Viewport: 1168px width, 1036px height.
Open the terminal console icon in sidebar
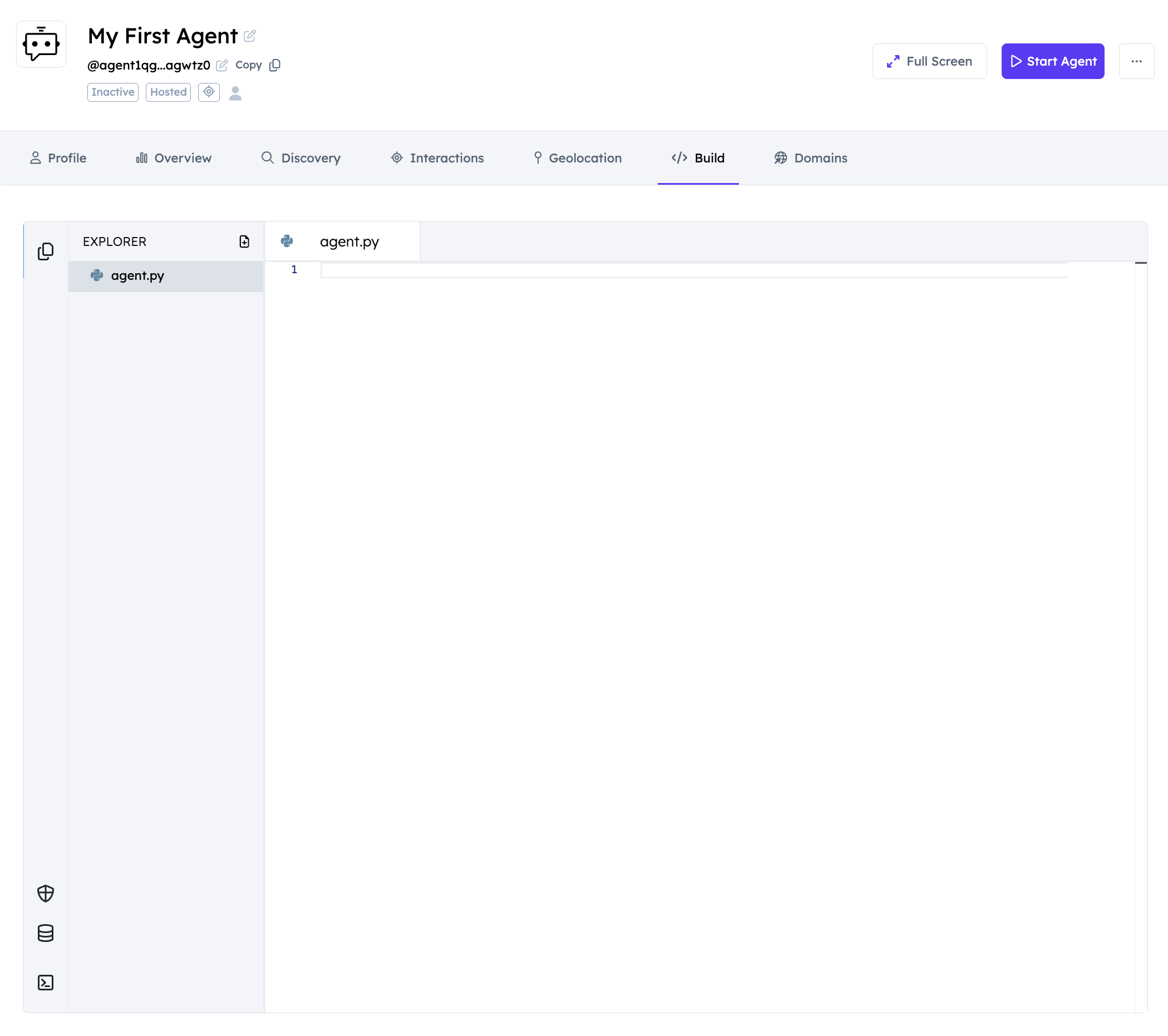(x=46, y=982)
